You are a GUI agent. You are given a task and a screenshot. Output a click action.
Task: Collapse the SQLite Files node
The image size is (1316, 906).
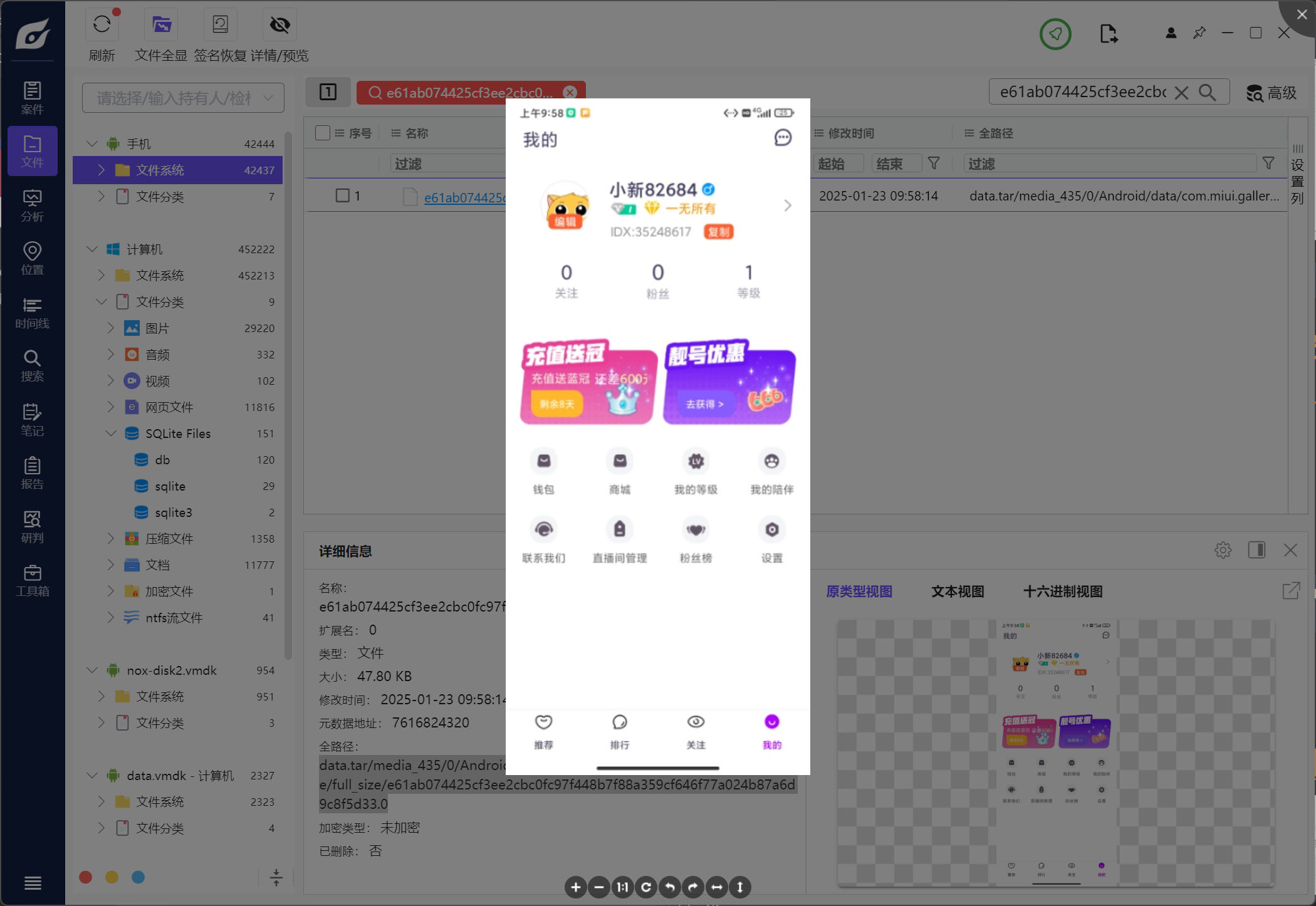pyautogui.click(x=111, y=433)
